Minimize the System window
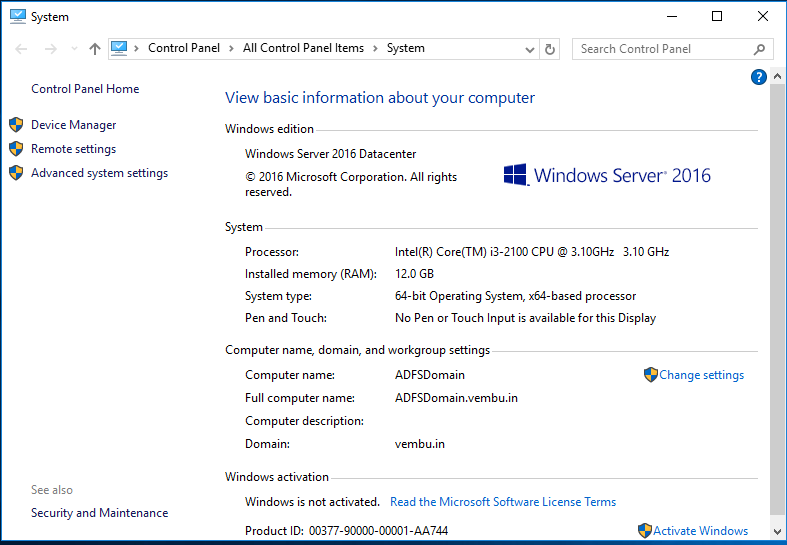The width and height of the screenshot is (787, 545). (672, 17)
